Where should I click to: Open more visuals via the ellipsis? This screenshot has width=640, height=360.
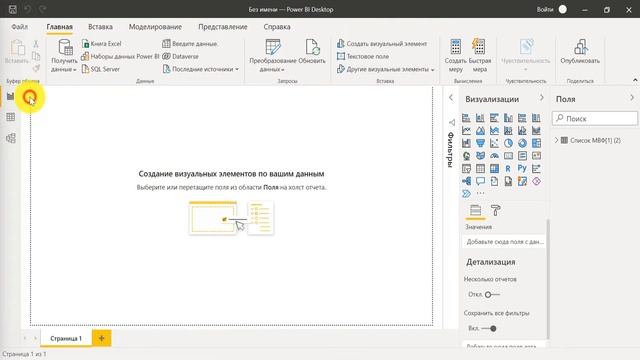(480, 193)
